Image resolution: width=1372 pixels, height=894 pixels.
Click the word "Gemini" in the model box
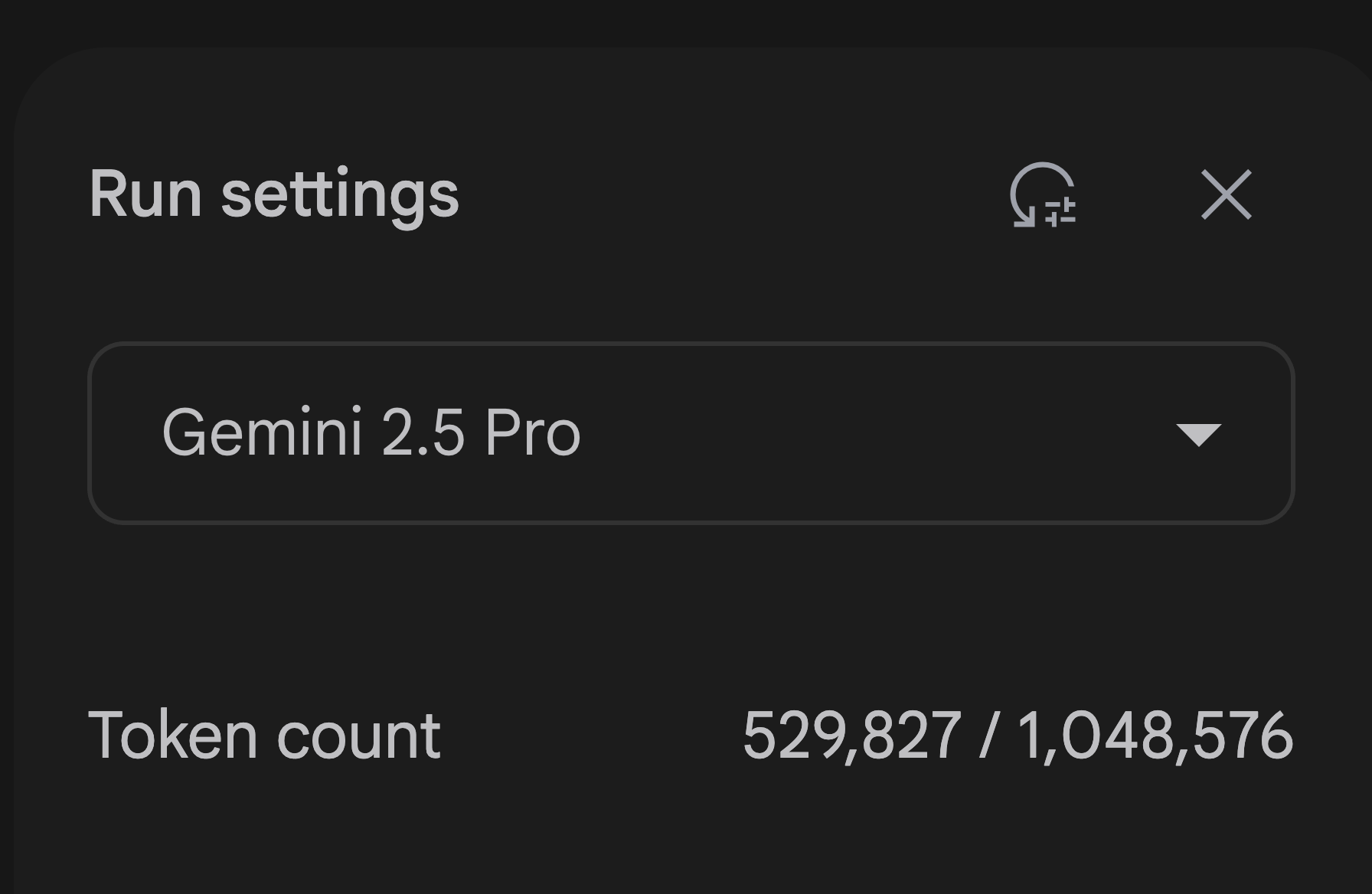point(262,433)
